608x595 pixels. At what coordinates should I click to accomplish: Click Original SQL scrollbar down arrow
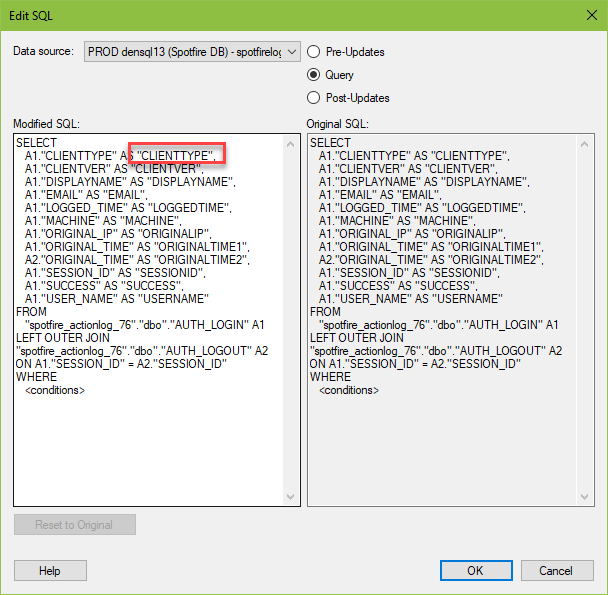(x=584, y=496)
